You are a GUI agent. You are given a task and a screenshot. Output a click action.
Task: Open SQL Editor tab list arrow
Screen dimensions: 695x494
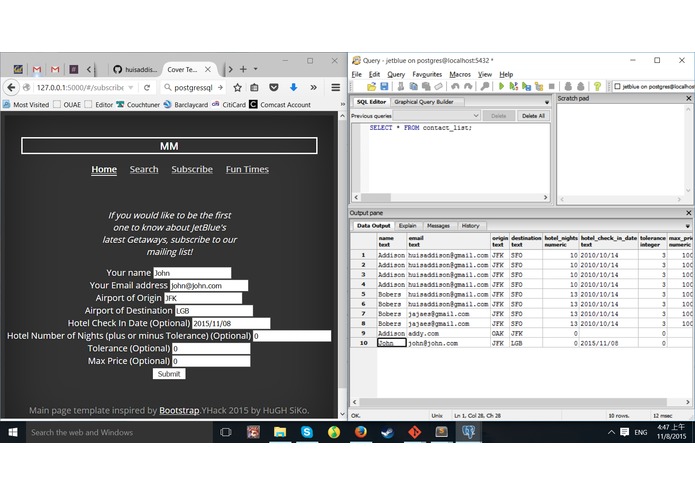point(547,102)
